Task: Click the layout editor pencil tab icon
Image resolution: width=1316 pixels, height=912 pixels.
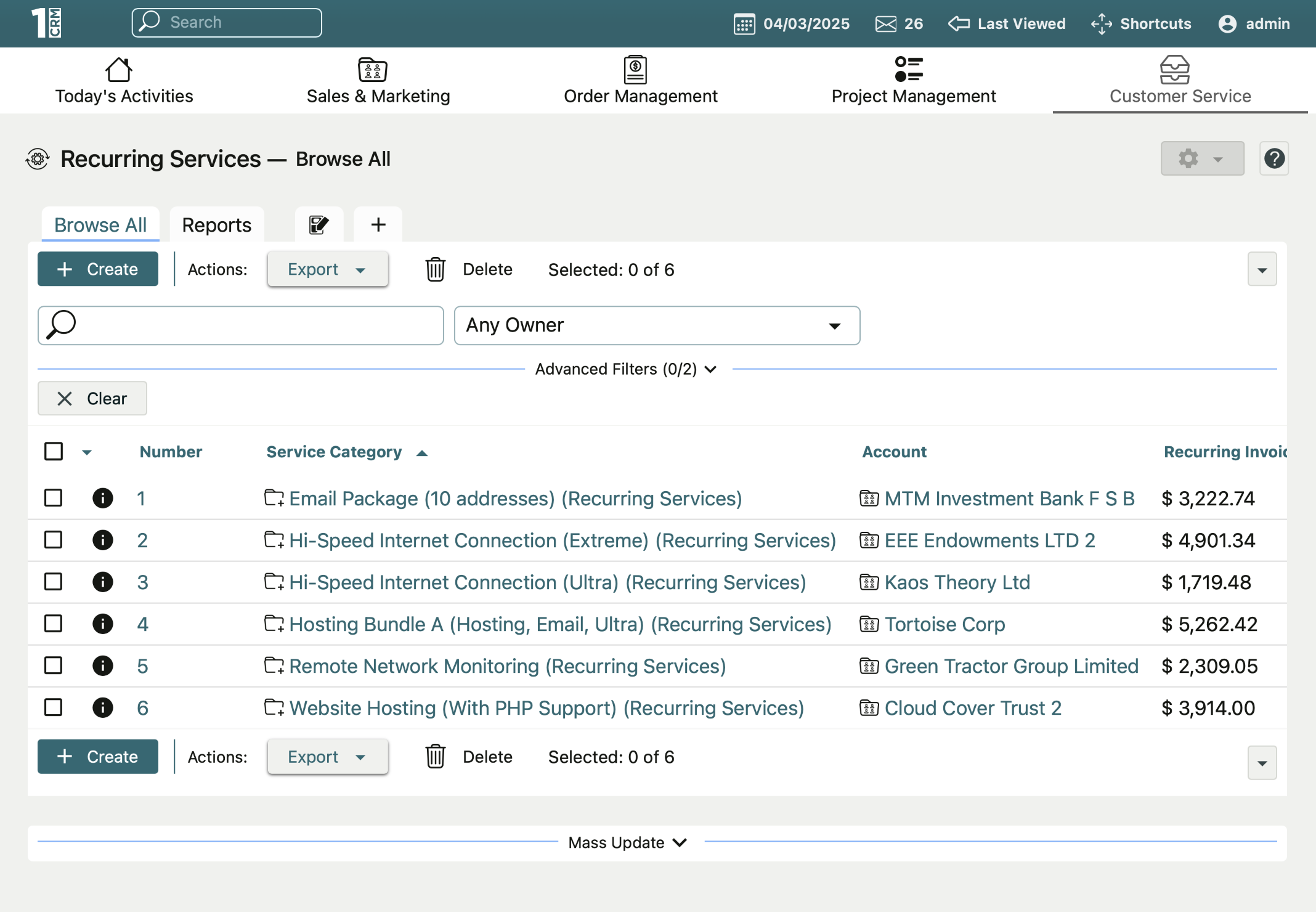Action: click(319, 225)
